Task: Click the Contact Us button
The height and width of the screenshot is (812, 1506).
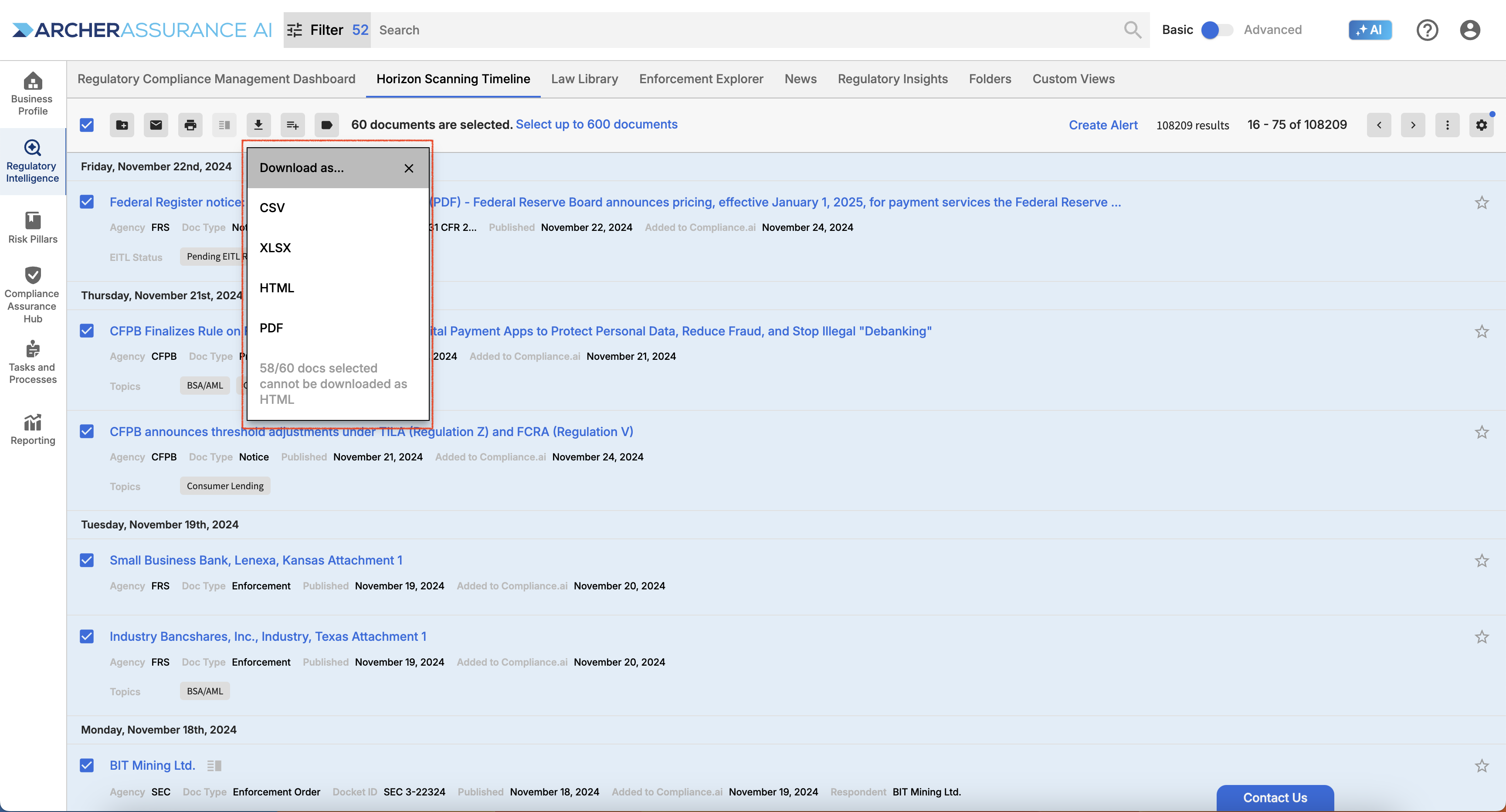Action: [1275, 797]
